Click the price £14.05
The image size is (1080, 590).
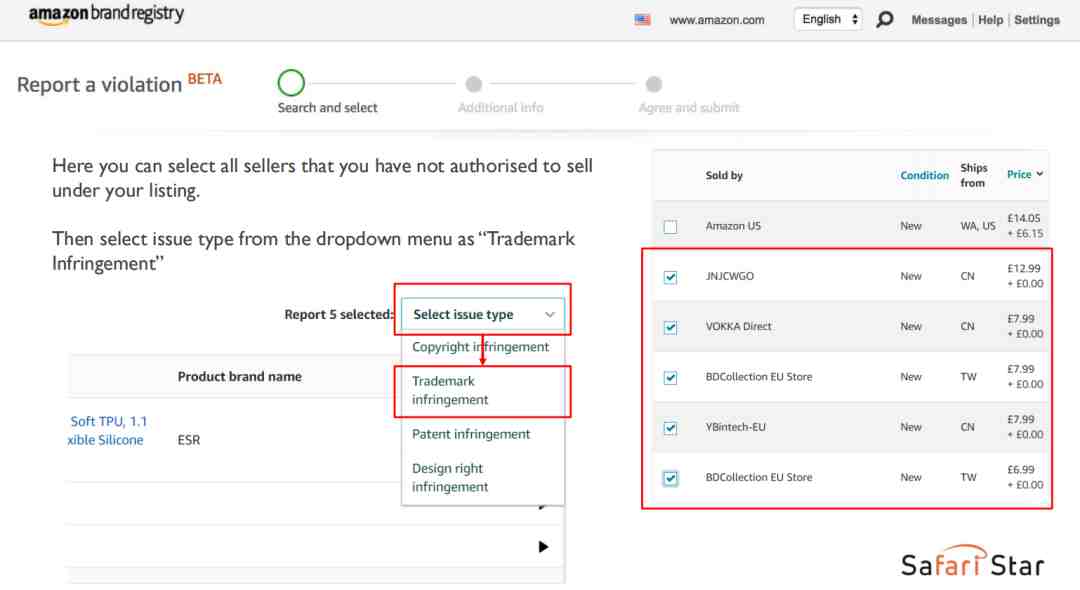point(1024,218)
